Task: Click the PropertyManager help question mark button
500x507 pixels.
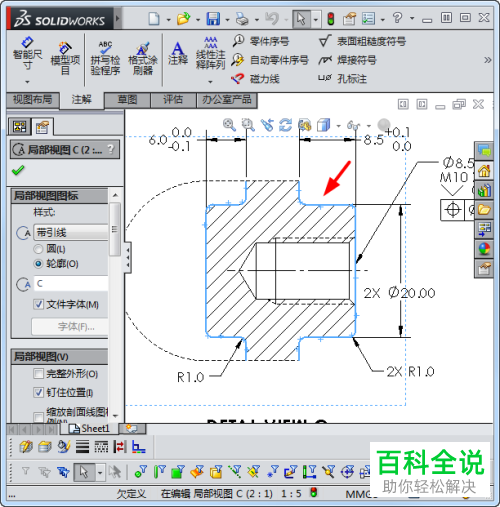Action: coord(111,149)
